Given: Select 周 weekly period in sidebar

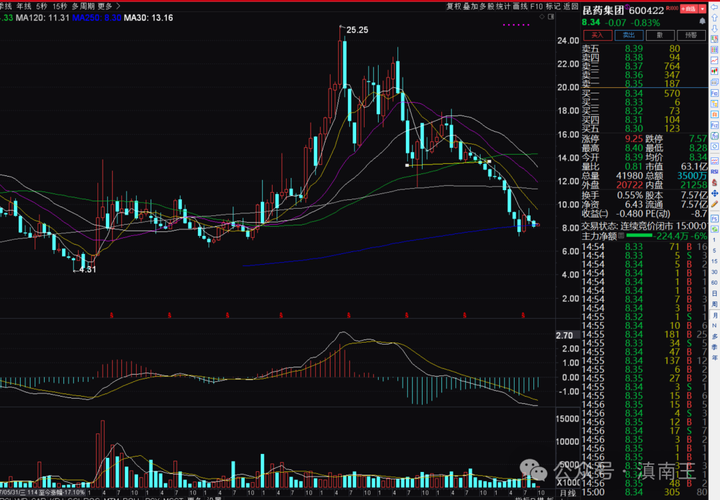Looking at the screenshot, I should pos(714,304).
